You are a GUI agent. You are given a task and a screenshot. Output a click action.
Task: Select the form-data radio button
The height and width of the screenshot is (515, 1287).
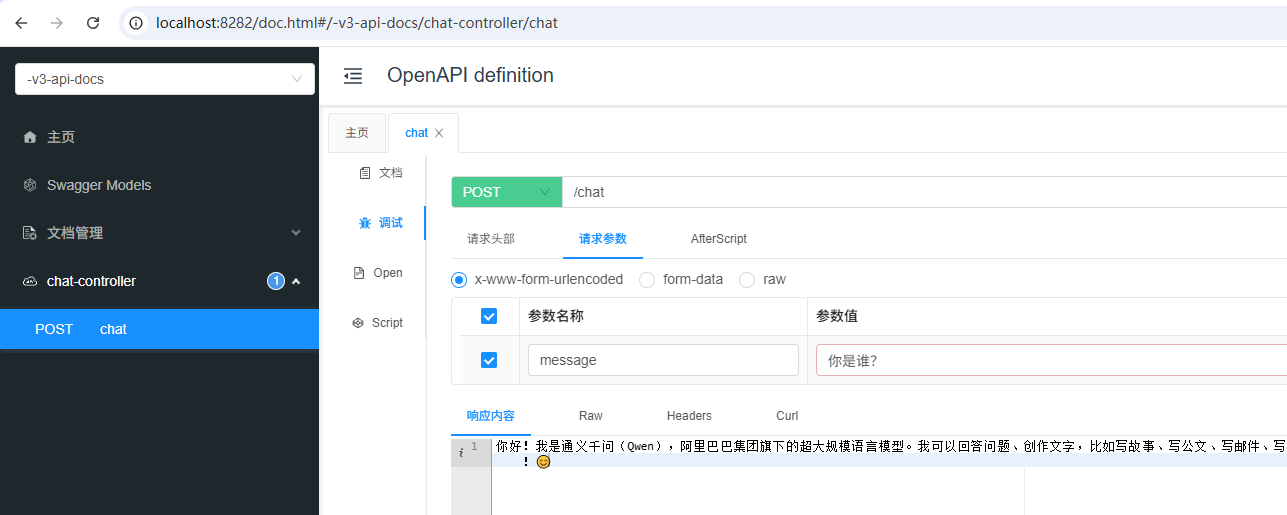(647, 280)
